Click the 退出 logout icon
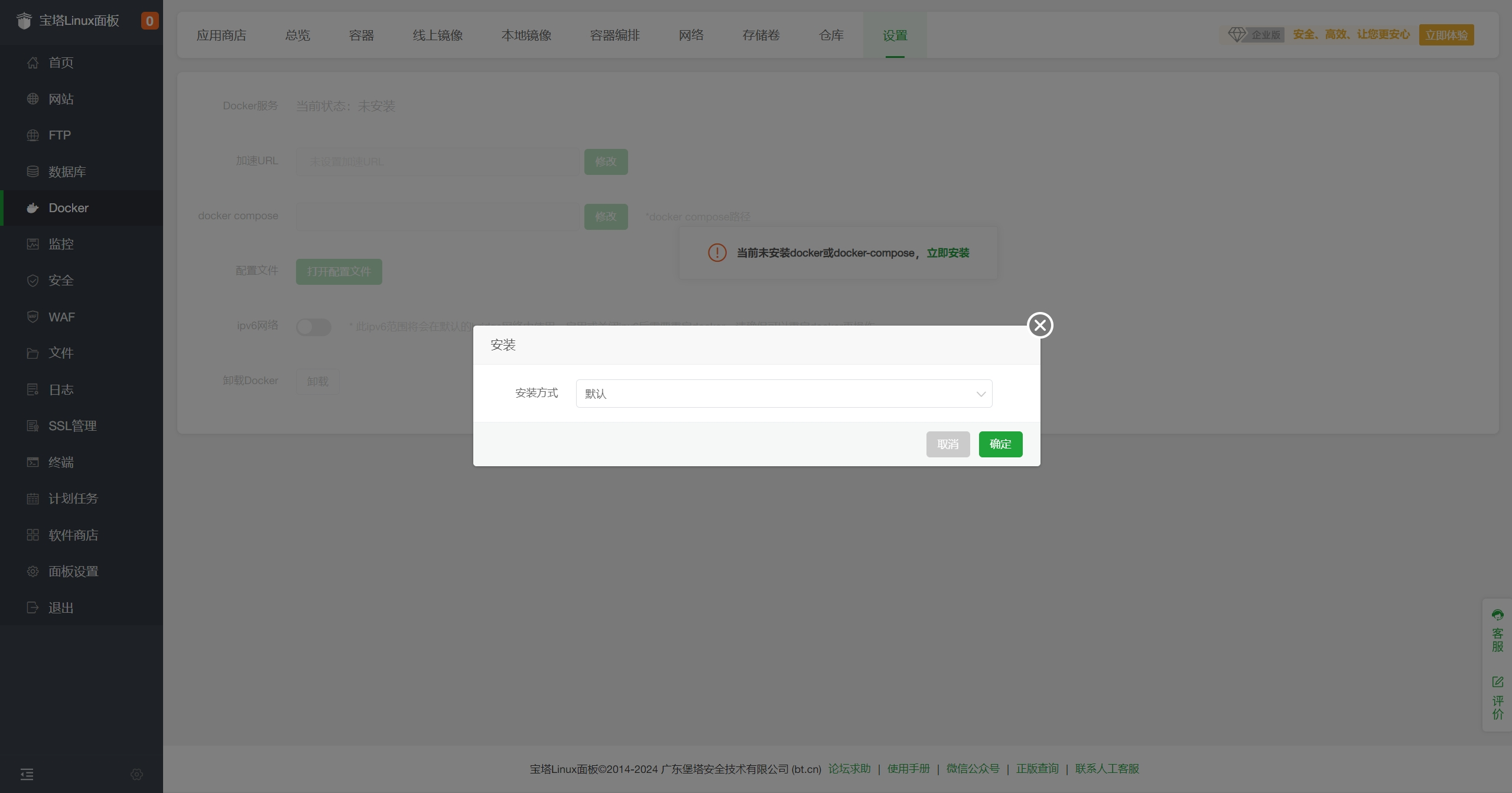This screenshot has width=1512, height=793. 32,607
